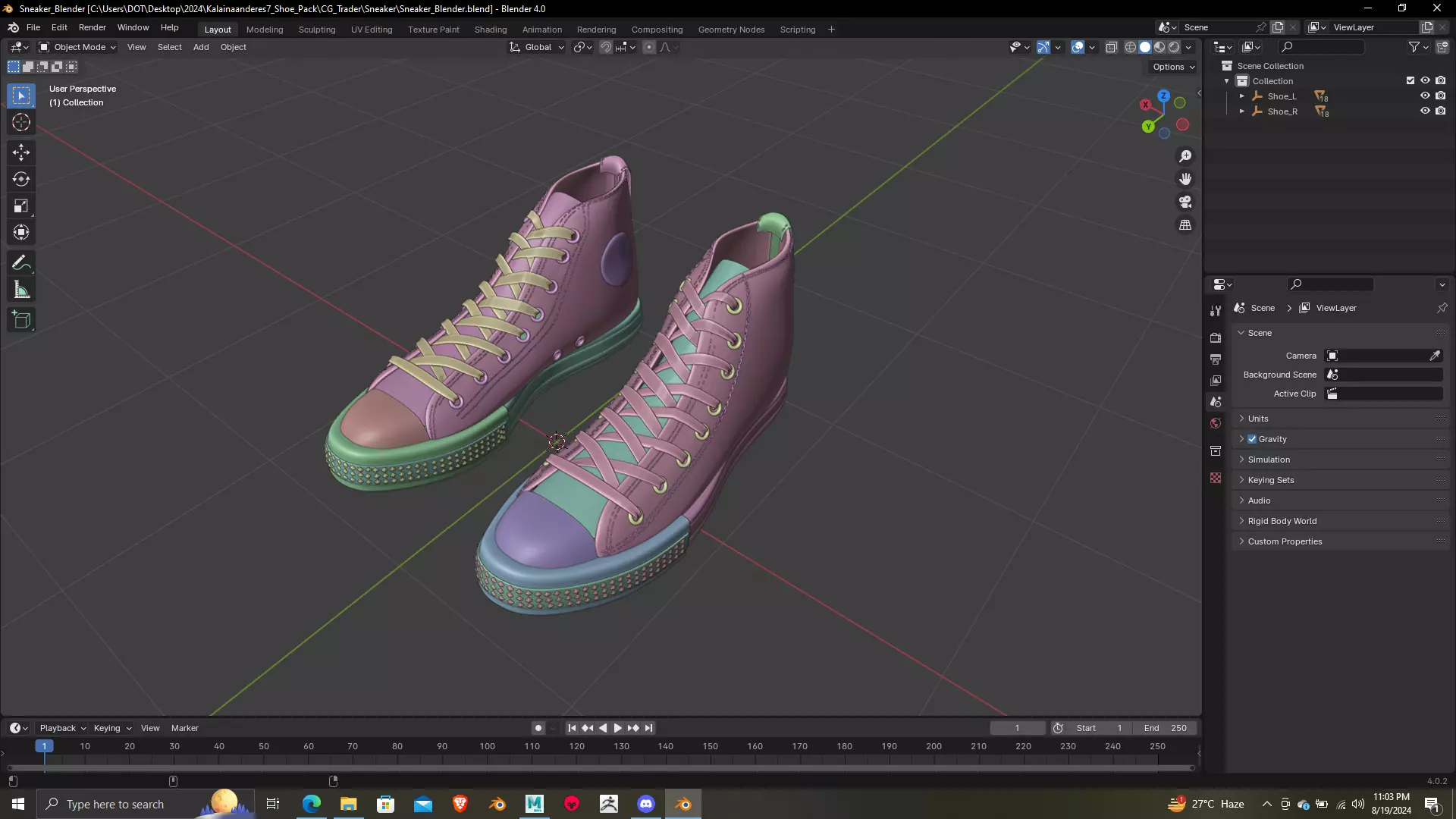
Task: Open the Tool properties tab
Action: pos(1216,310)
